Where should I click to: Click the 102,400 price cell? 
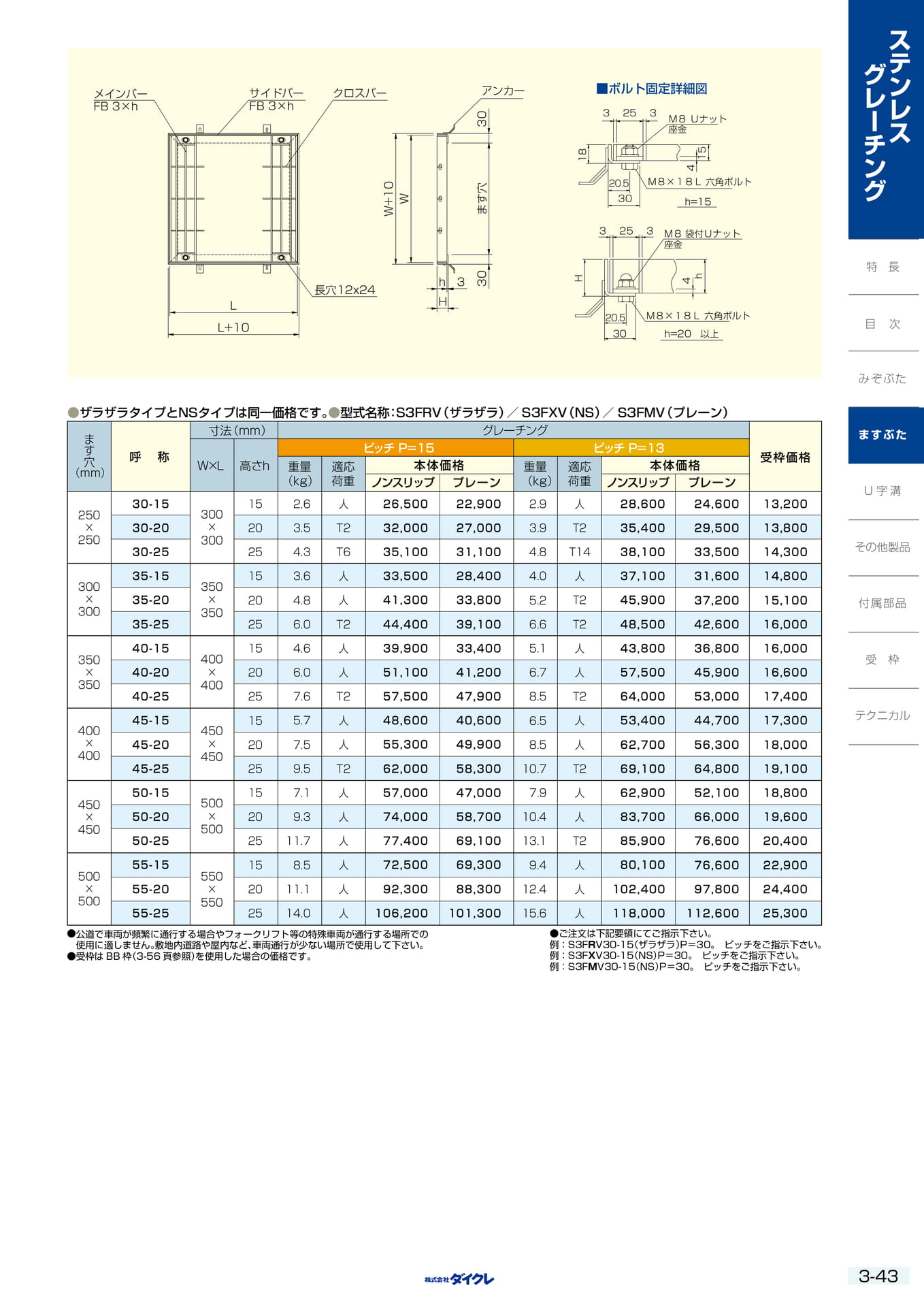click(x=639, y=889)
